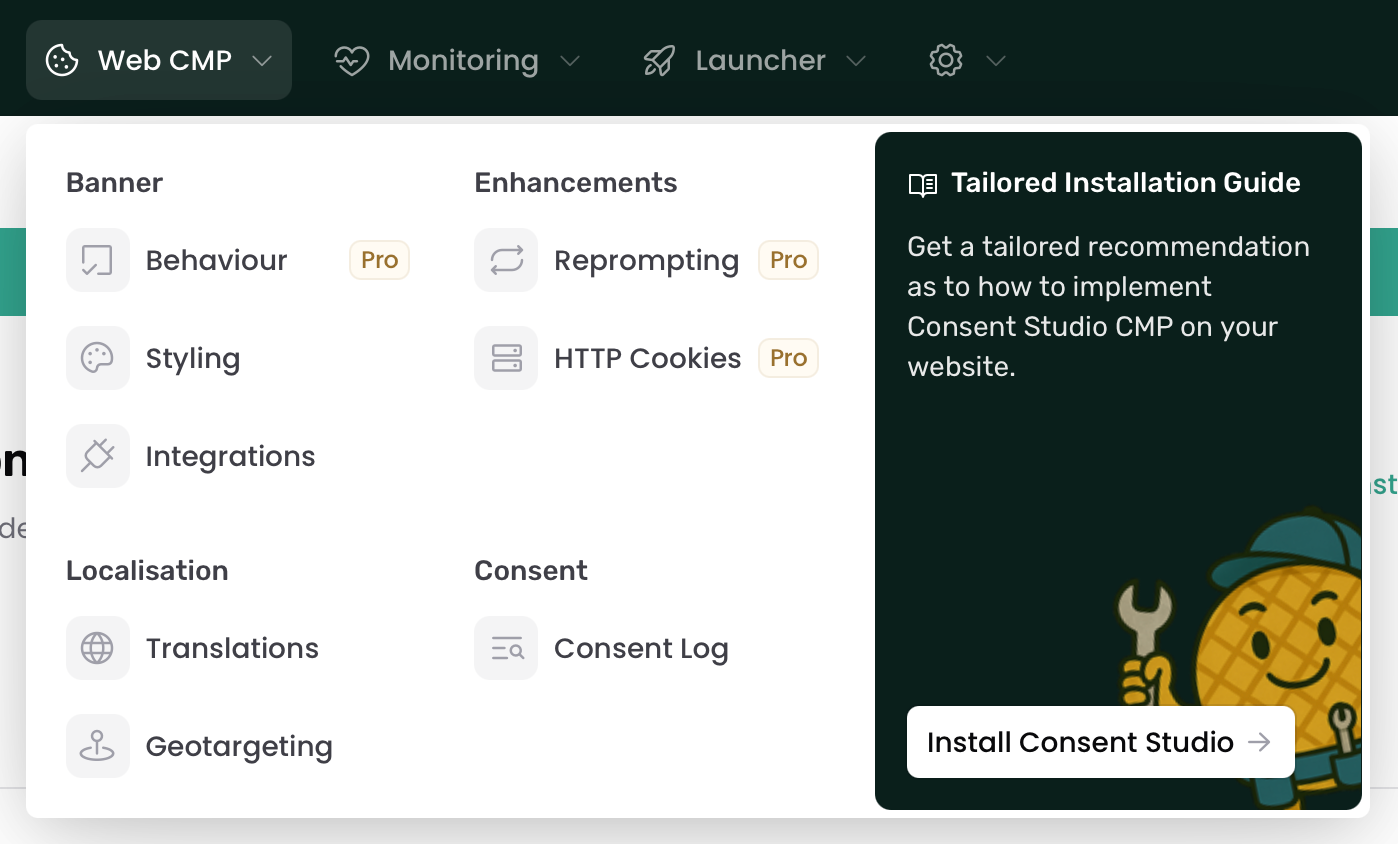Click the Pro badge next to Behaviour

(379, 260)
